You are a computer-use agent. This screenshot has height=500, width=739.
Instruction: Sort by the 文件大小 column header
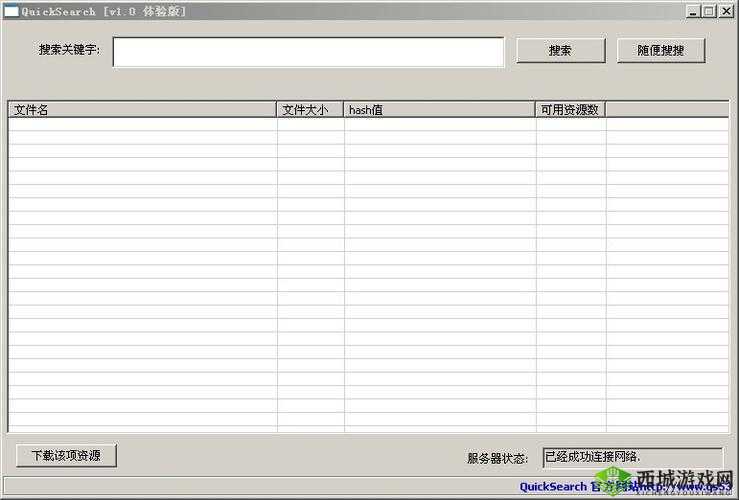(x=310, y=110)
